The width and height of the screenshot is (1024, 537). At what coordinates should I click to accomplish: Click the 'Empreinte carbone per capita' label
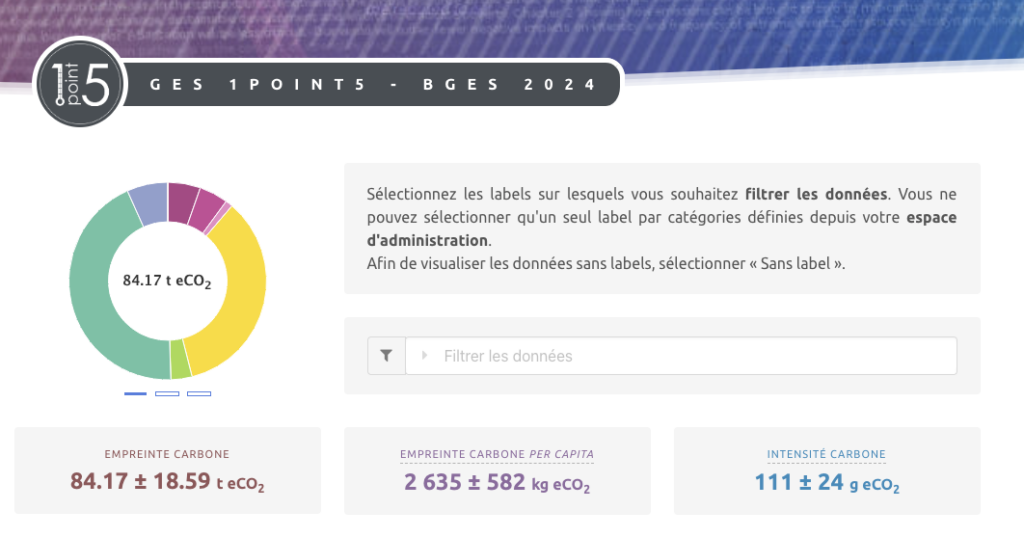coord(497,454)
